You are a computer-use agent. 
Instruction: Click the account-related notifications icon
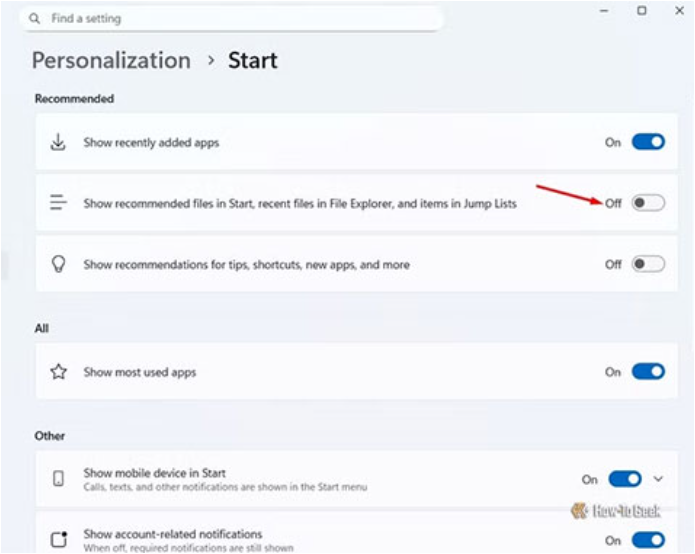coord(59,540)
